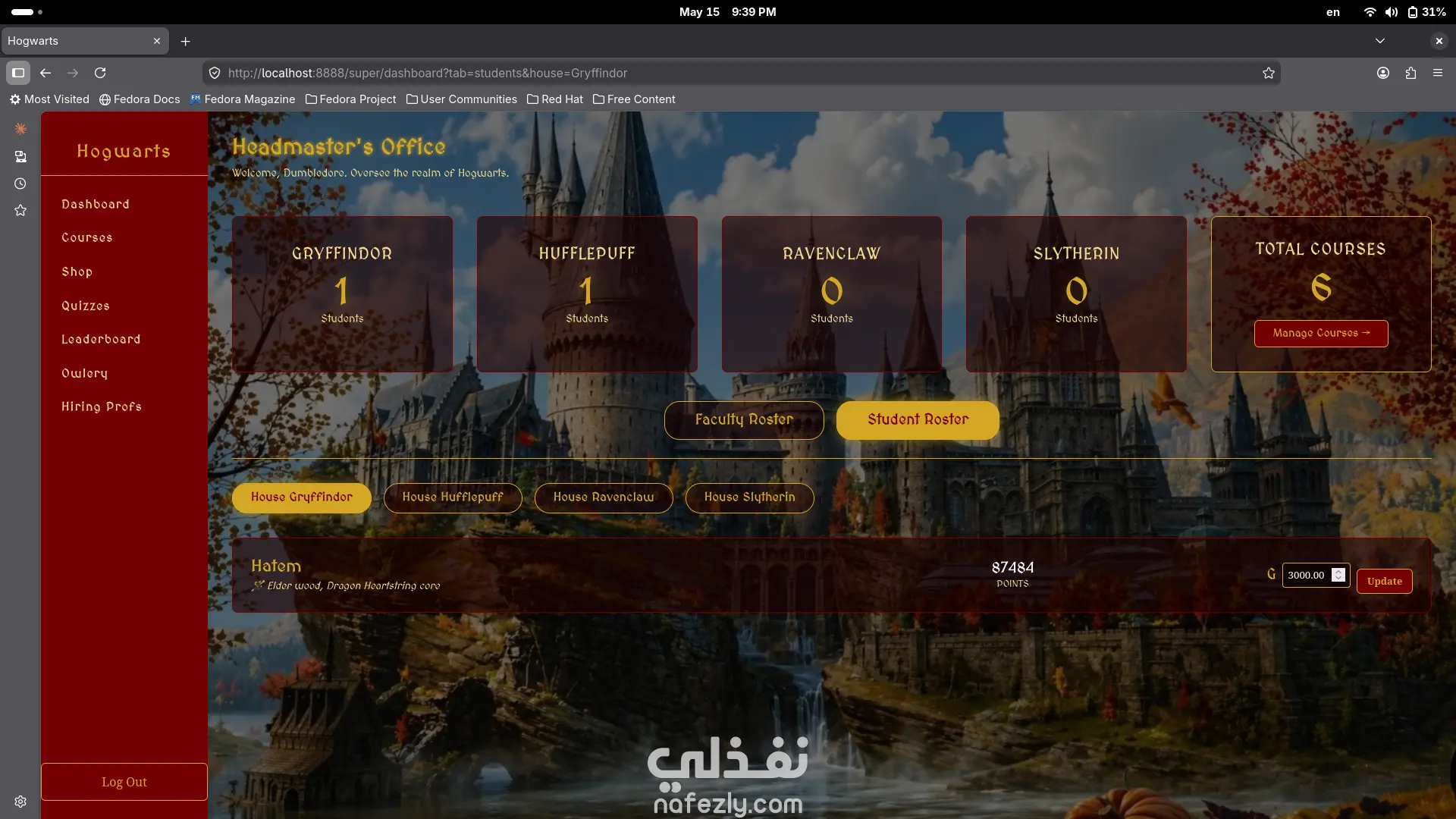Show browsing history clock icon in sidebar
Screen dimensions: 1456x819
pyautogui.click(x=20, y=184)
